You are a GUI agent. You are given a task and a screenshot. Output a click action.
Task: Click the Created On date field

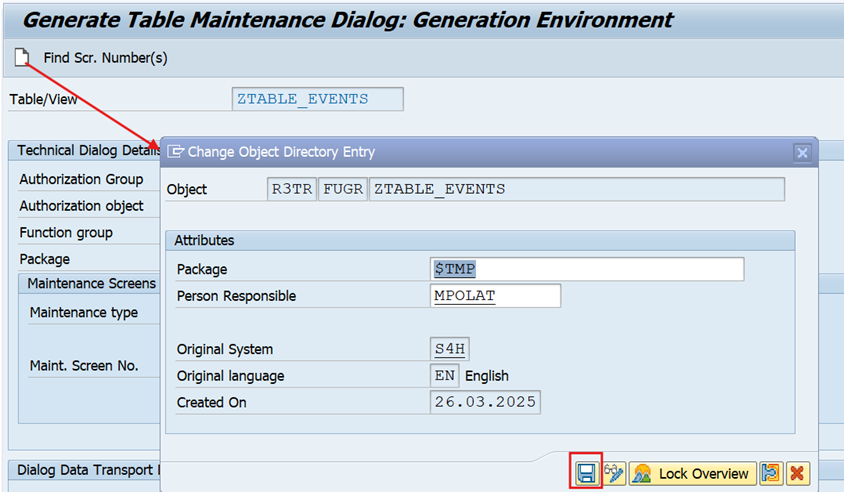[x=485, y=402]
